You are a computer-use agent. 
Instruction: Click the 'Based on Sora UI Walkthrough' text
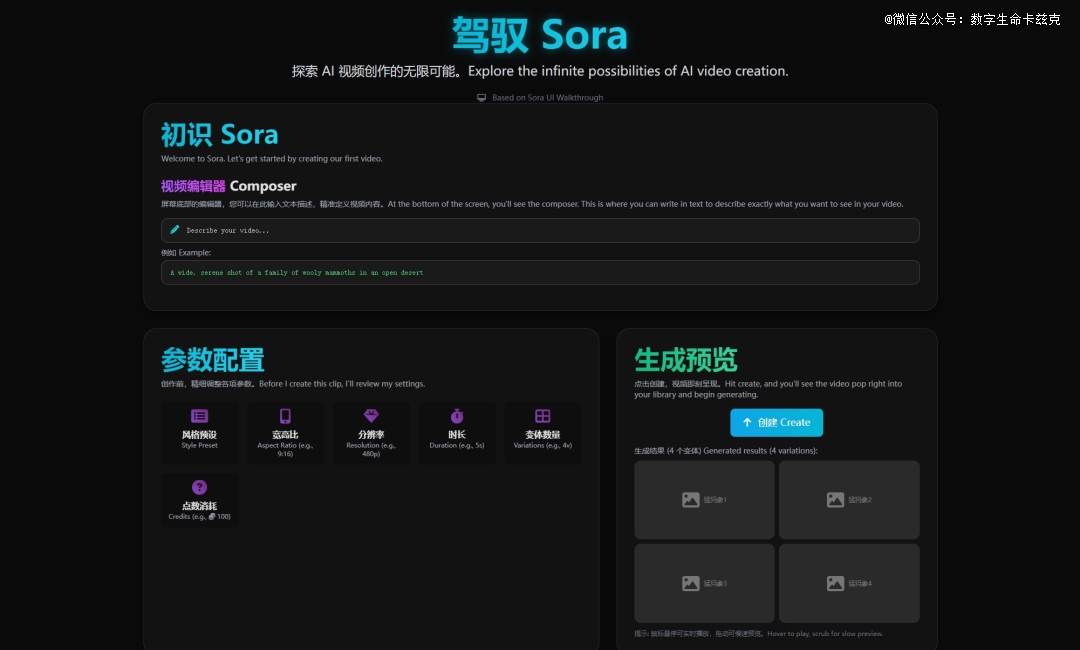click(548, 98)
